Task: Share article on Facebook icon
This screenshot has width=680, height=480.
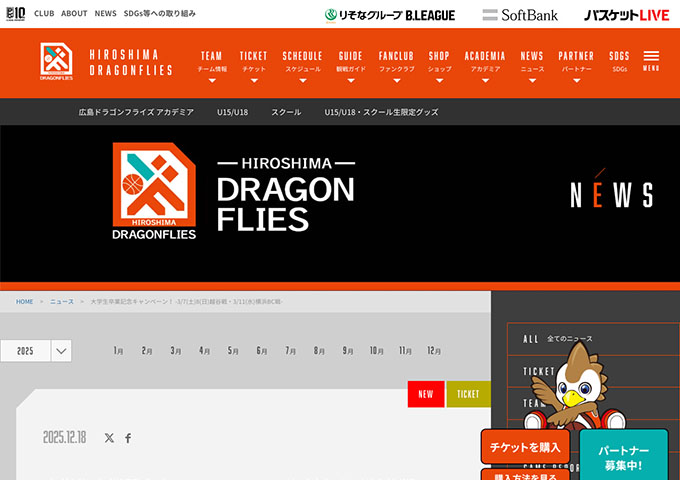Action: coord(128,438)
